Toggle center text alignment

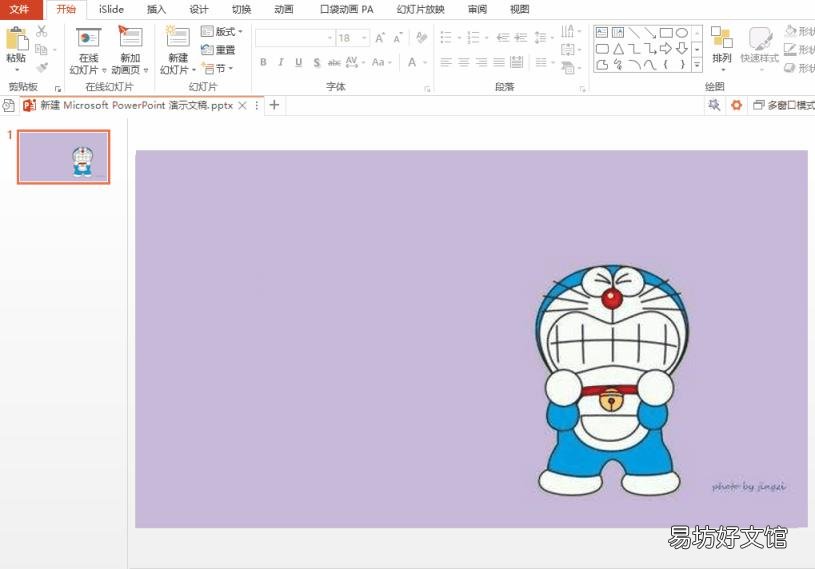pos(464,62)
